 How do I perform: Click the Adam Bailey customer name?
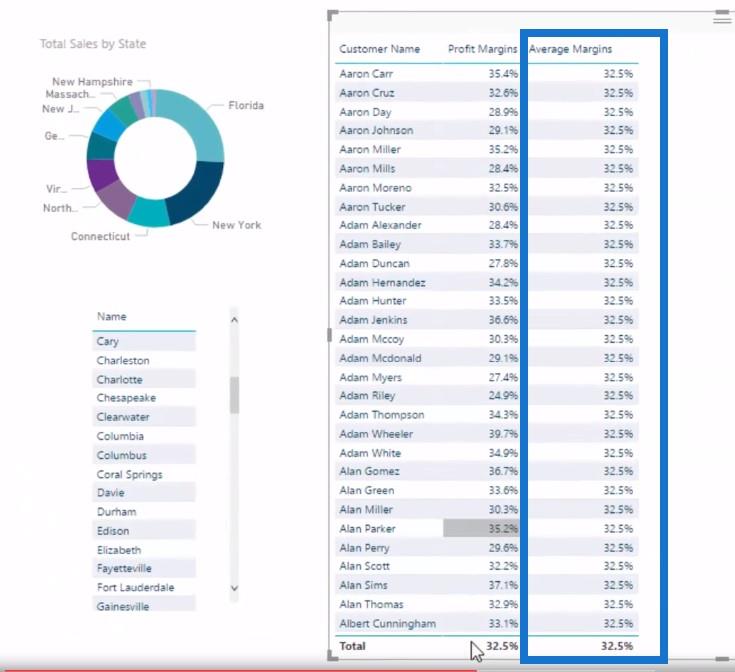pos(370,244)
